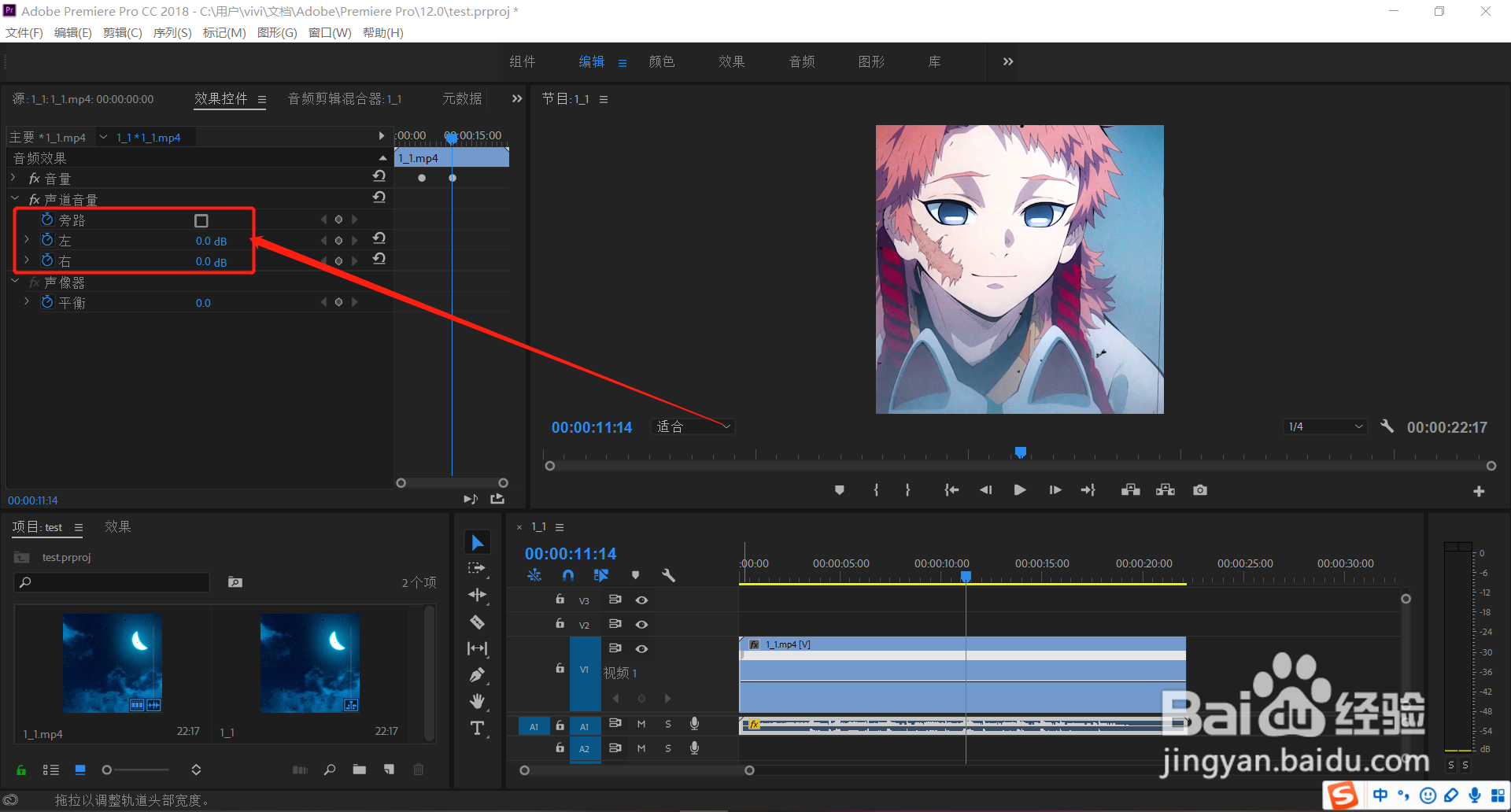The image size is (1511, 812).
Task: Toggle V3 track lock
Action: pos(560,600)
